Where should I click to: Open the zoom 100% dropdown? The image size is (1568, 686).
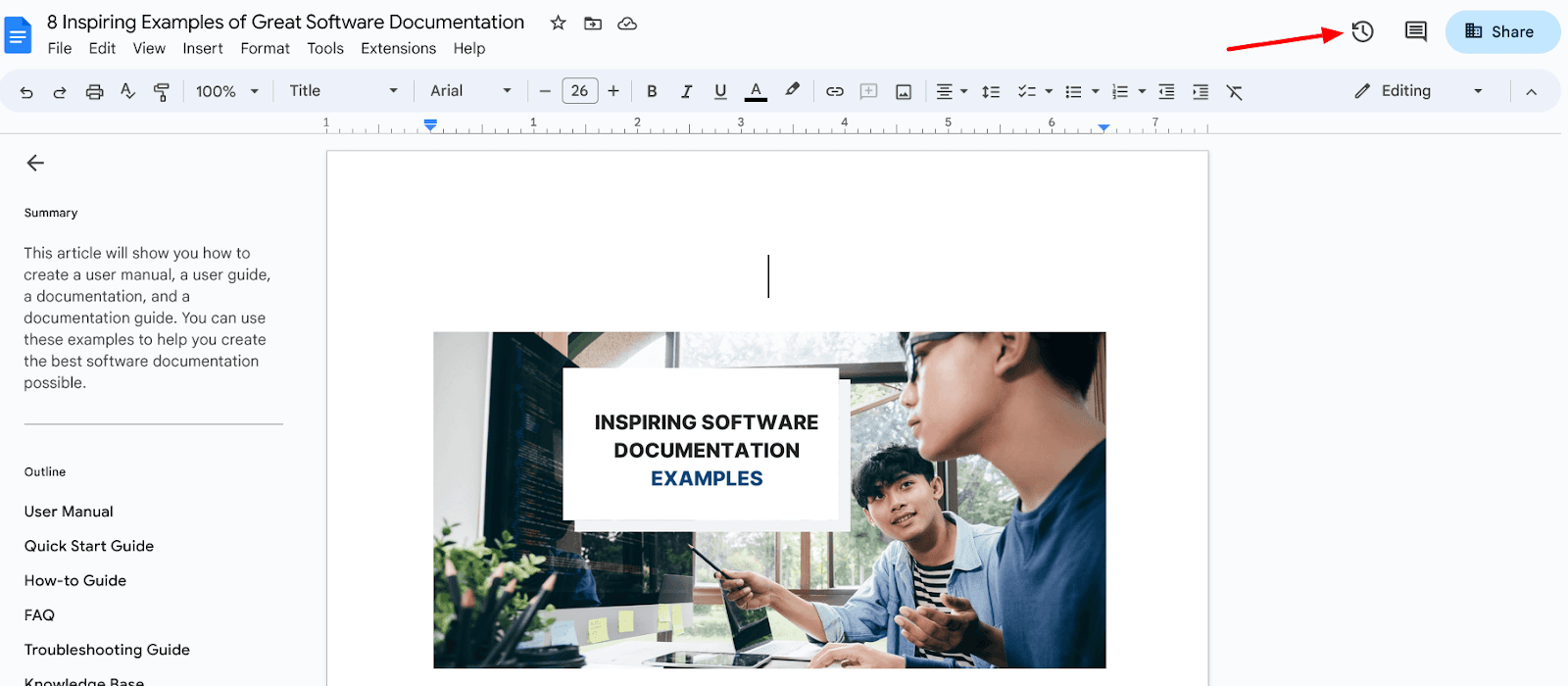226,91
